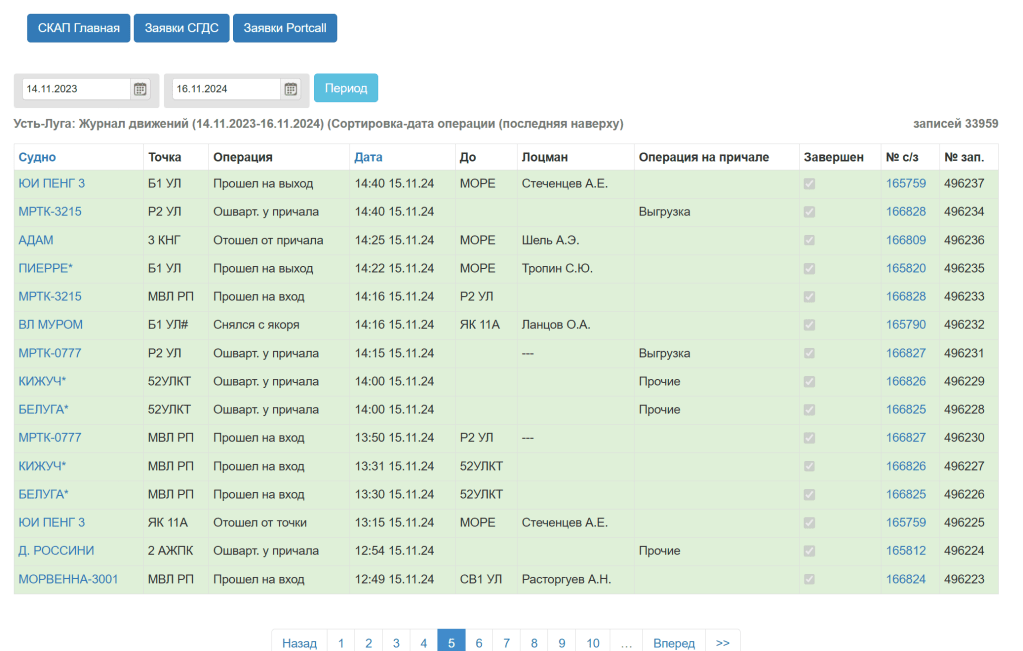1023x651 pixels.
Task: Open vessel link Д. РОССИНИ
Action: [x=56, y=551]
